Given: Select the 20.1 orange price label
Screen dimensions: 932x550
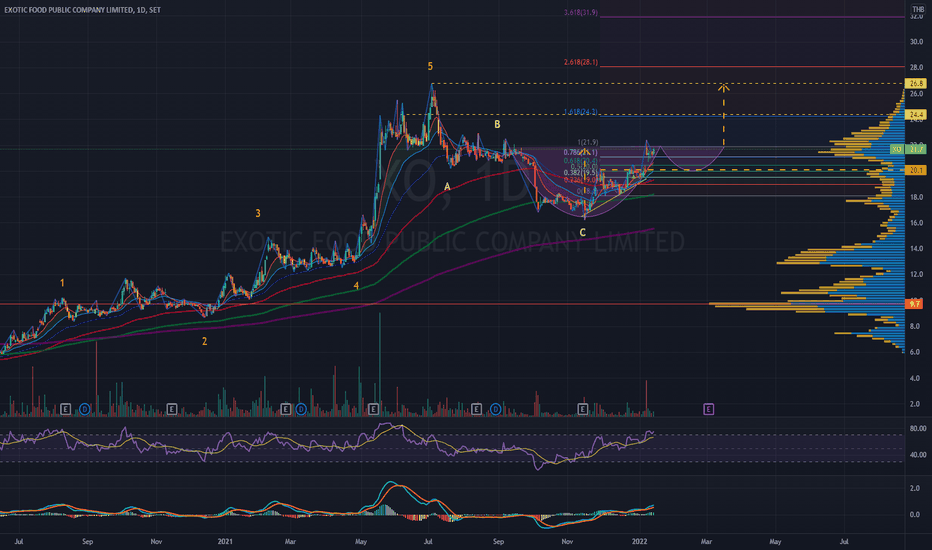Looking at the screenshot, I should (x=916, y=170).
